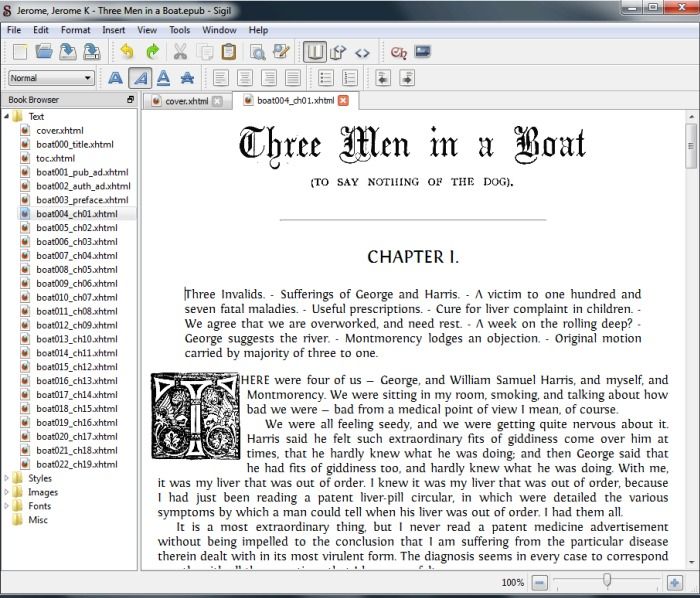Screen dimensions: 700x598
Task: Create a new file with New icon
Action: coord(20,52)
